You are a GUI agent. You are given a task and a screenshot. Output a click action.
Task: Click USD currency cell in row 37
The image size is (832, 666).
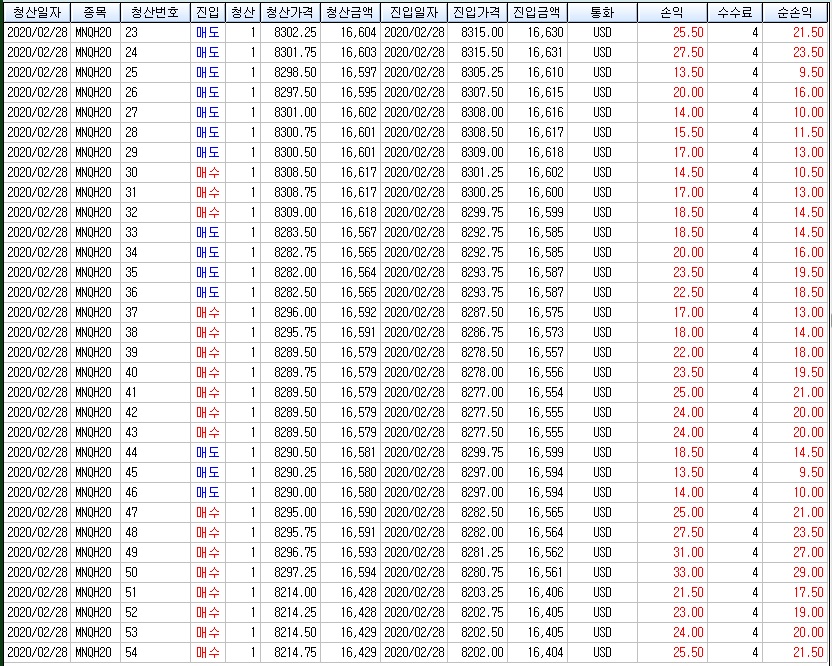602,313
